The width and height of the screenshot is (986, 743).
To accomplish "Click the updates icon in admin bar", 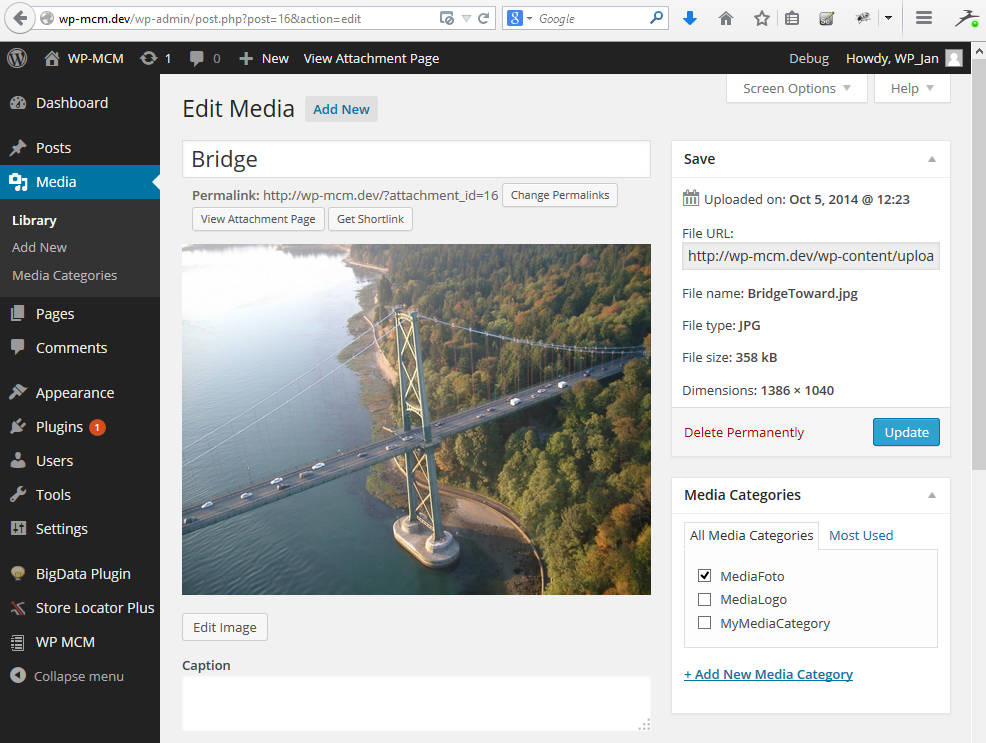I will (x=154, y=58).
